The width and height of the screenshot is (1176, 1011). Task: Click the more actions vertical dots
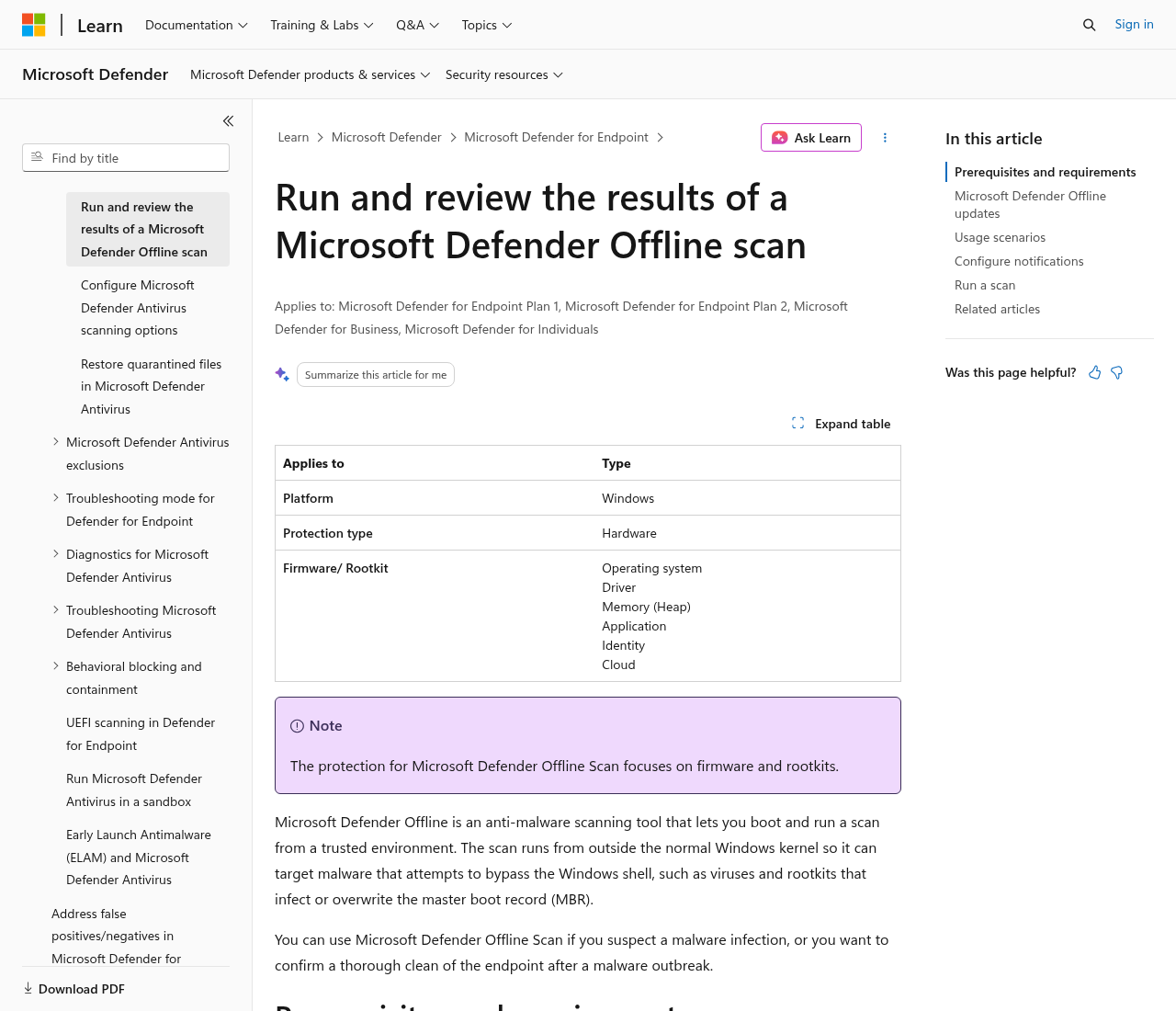pyautogui.click(x=885, y=138)
